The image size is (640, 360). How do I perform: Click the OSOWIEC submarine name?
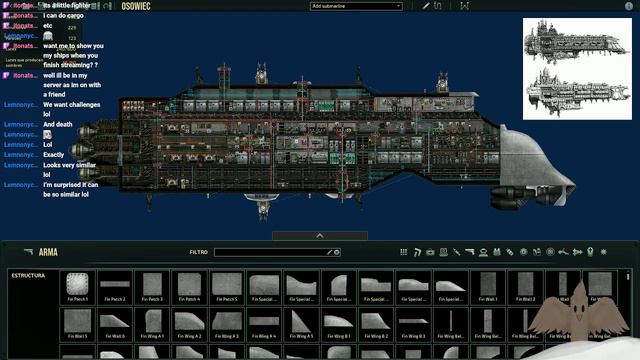[x=136, y=6]
